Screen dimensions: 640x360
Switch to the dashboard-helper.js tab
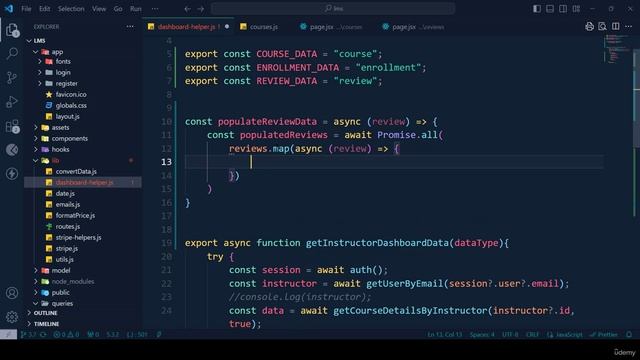(187, 27)
